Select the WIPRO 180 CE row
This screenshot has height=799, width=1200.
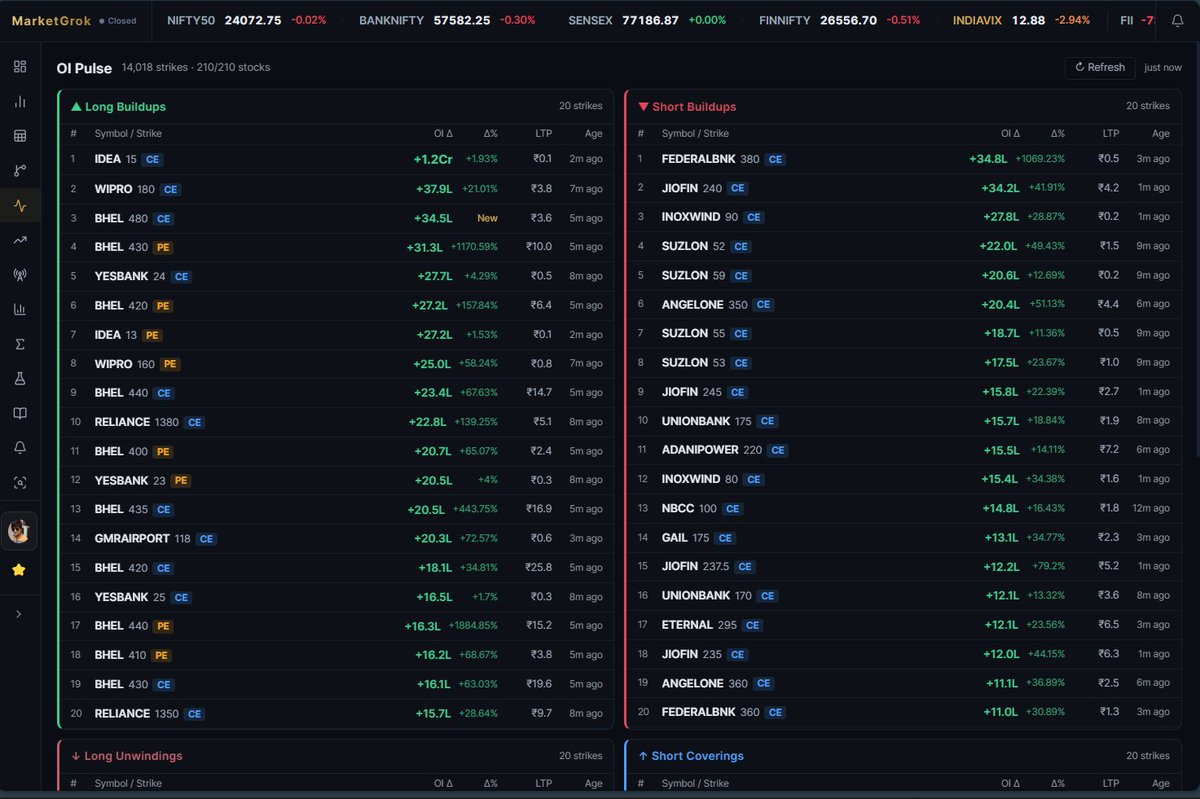click(336, 189)
